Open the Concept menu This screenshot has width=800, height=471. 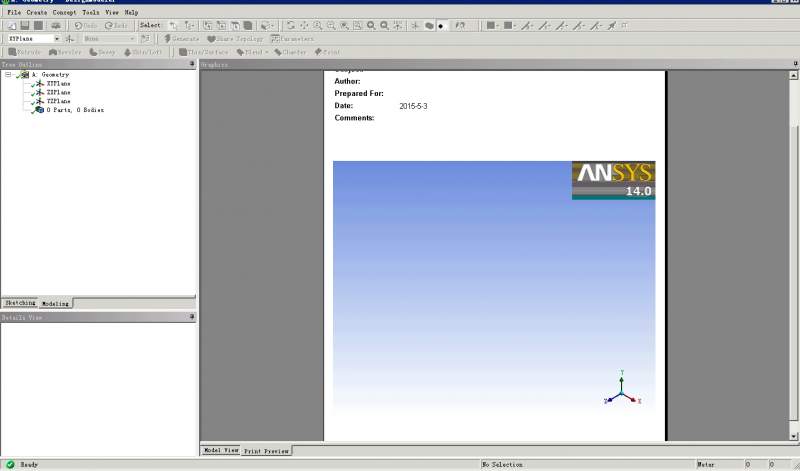tap(64, 12)
